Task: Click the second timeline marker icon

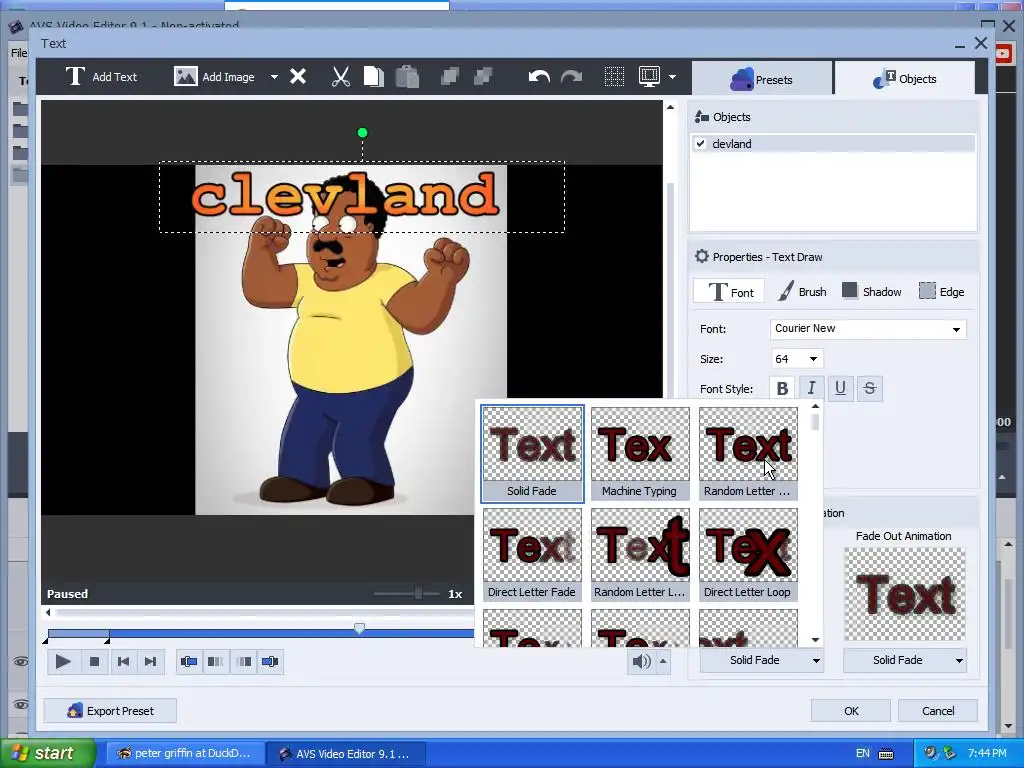Action: coord(216,662)
